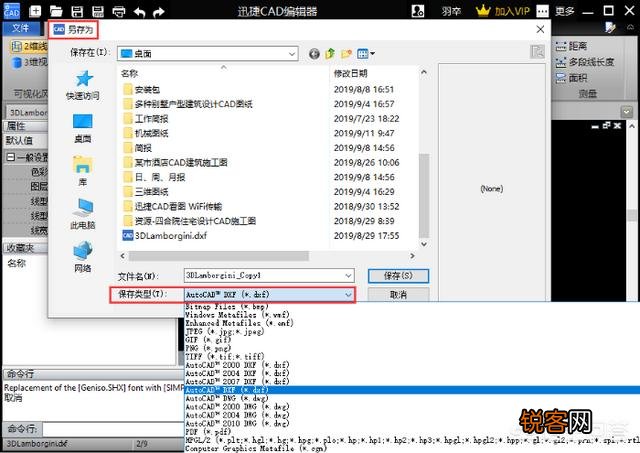The image size is (640, 453).
Task: Choose PNG (*.png) format
Action: point(208,348)
